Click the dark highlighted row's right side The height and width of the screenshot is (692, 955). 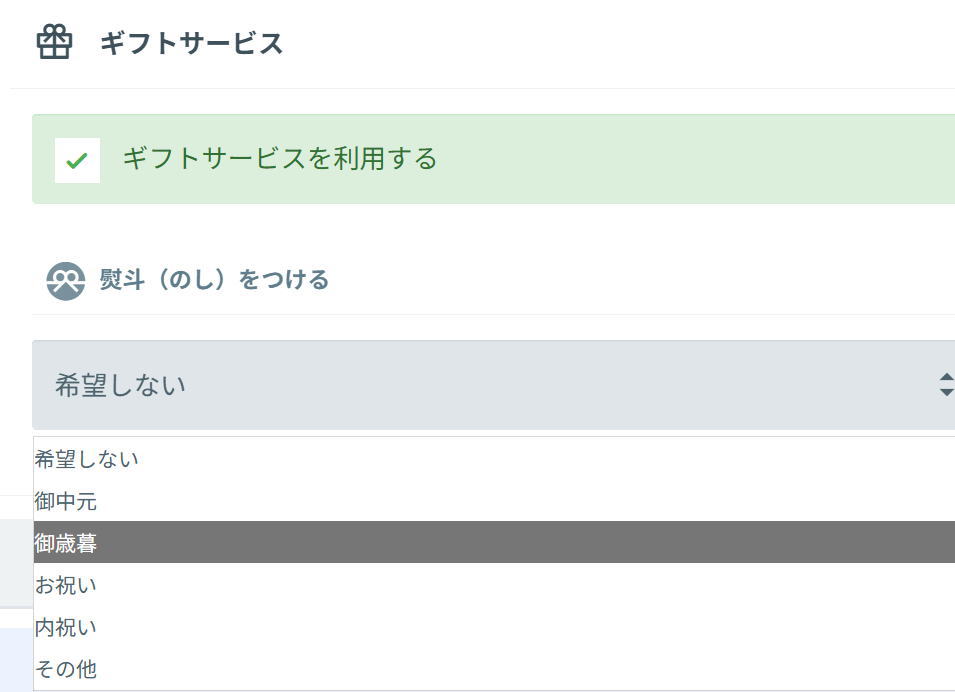click(x=800, y=543)
